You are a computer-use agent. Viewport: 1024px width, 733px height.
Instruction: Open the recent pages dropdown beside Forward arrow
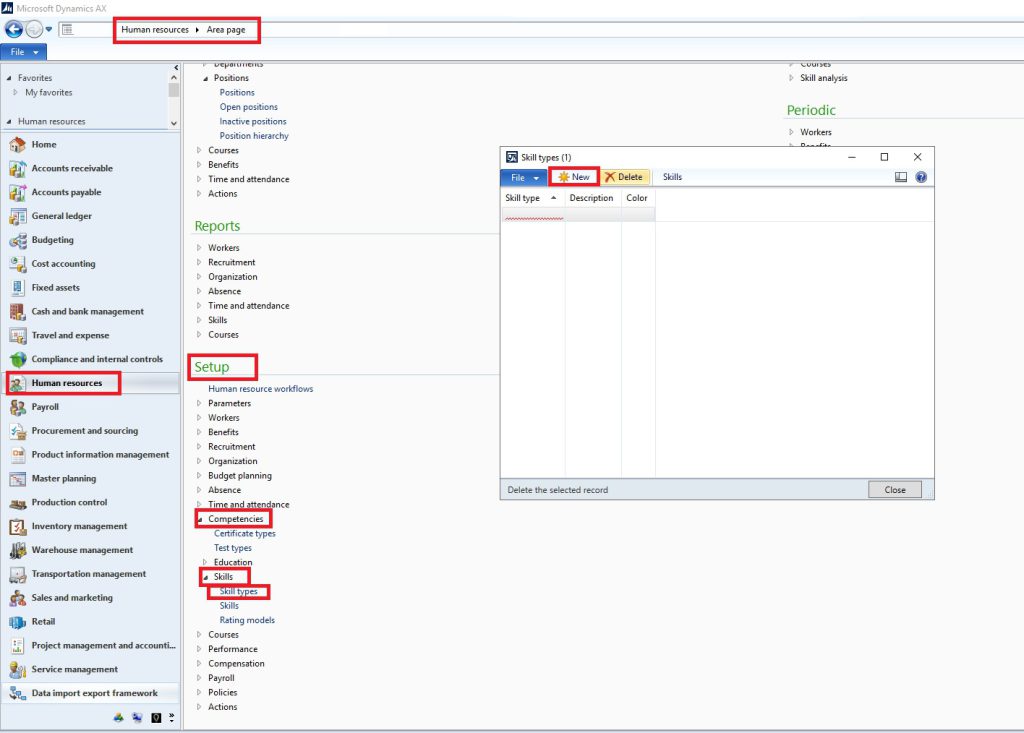pyautogui.click(x=49, y=29)
